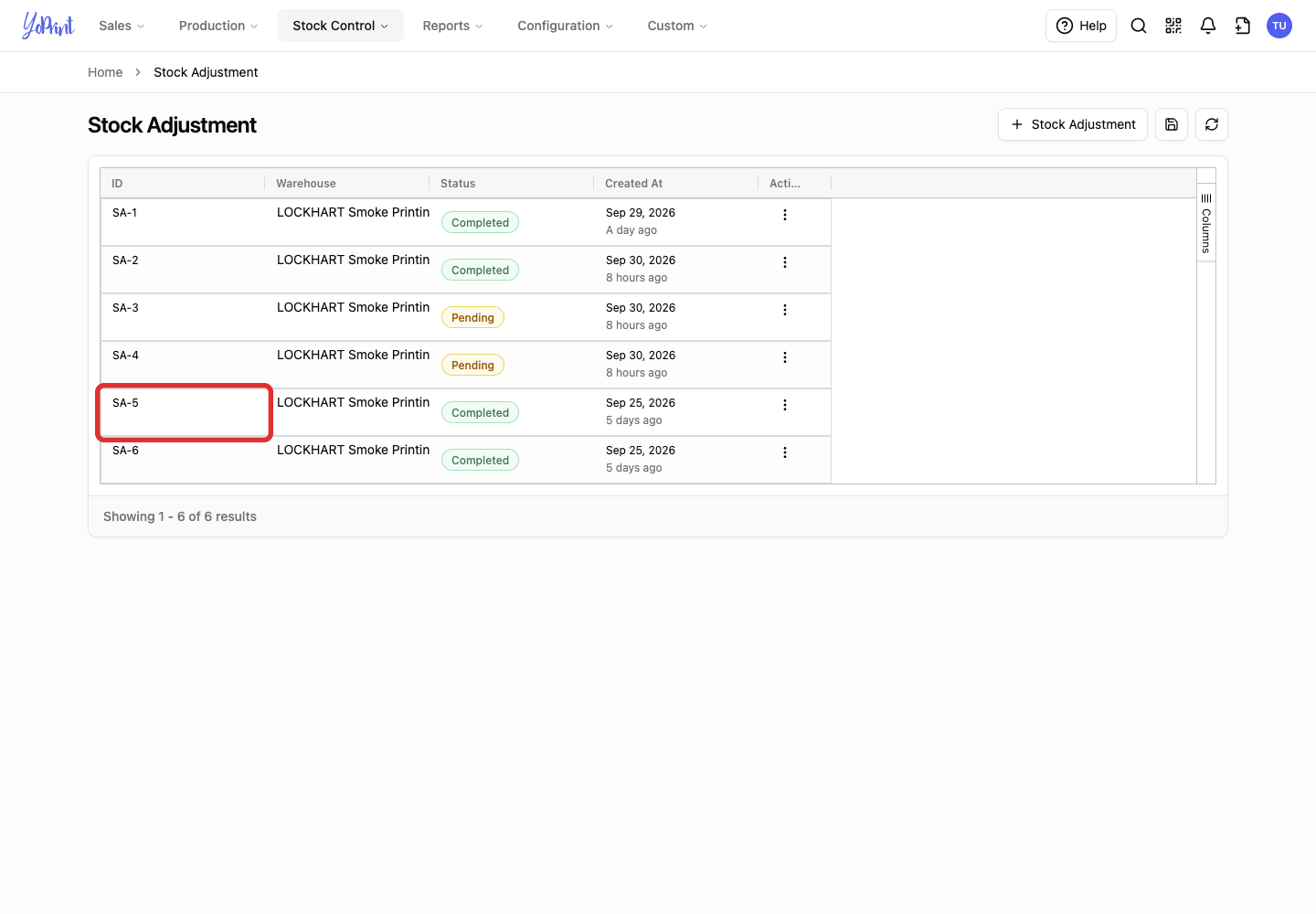1316x914 pixels.
Task: Click 'Showing 1 - 6 of 6 results' text
Action: [x=180, y=516]
